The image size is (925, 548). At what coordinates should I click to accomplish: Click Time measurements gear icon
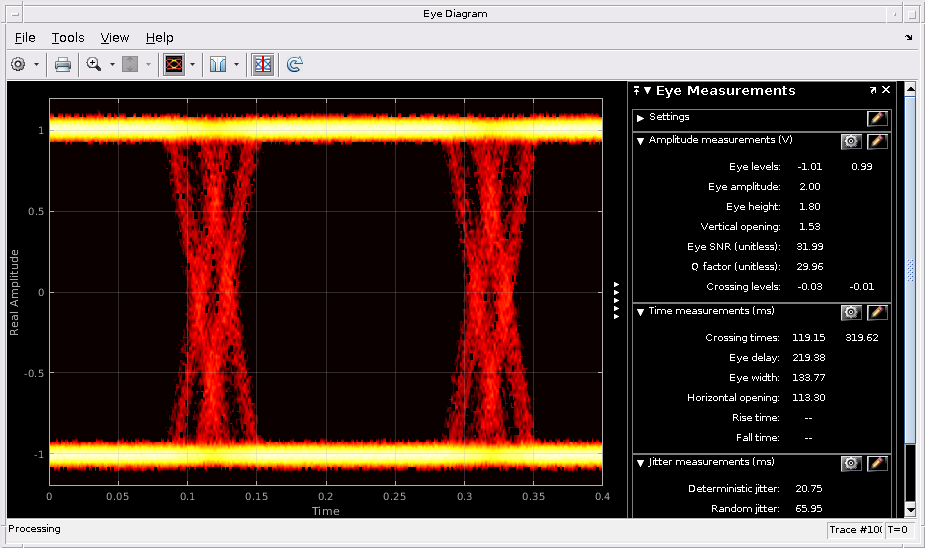851,312
